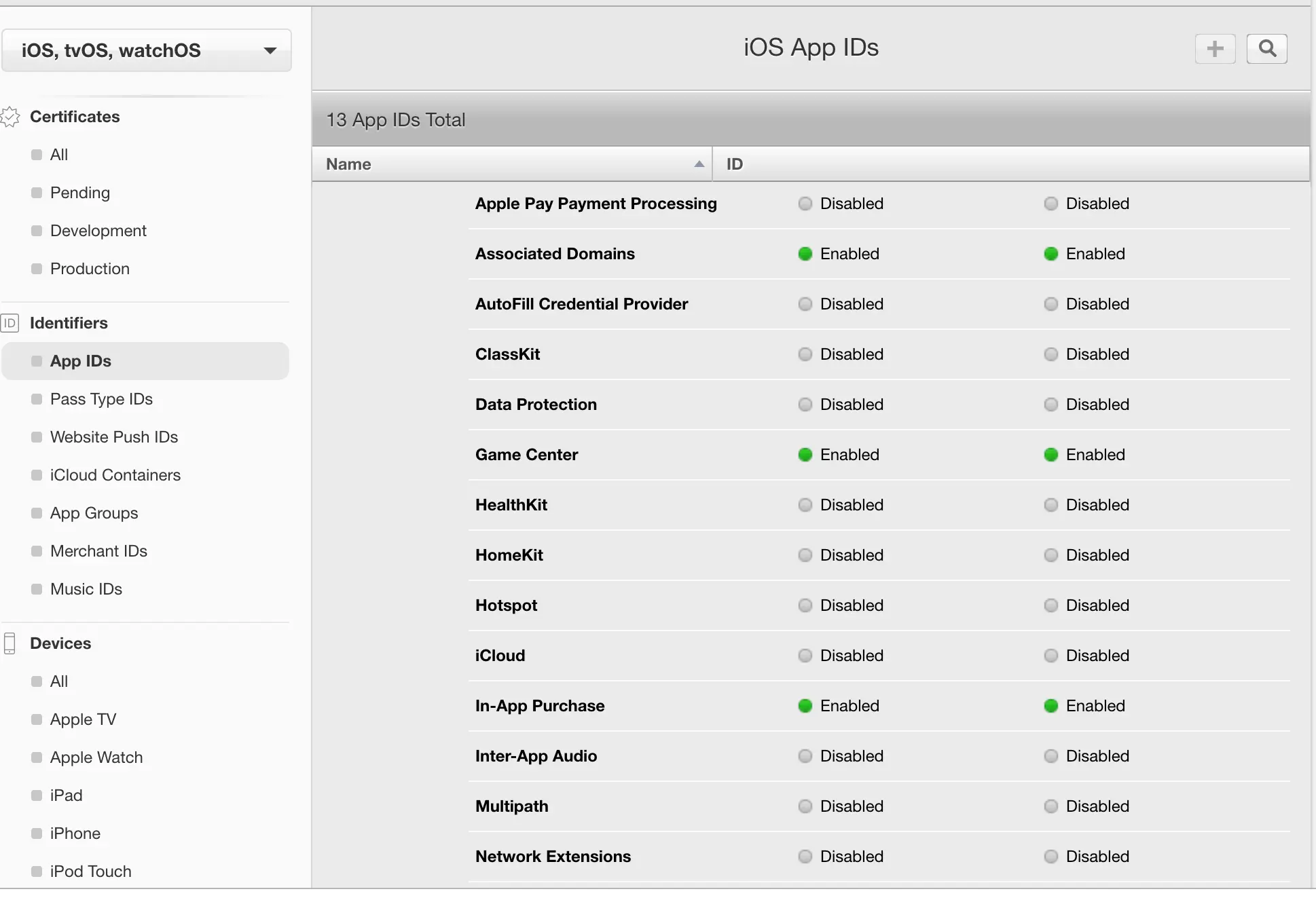Screen dimensions: 1316x919
Task: Select Pending under Certificates
Action: coord(79,193)
